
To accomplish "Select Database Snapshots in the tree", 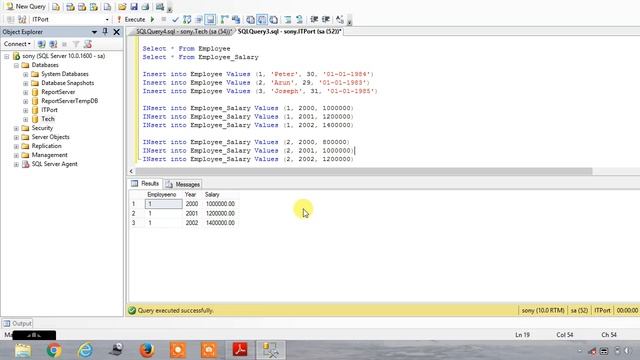I will (x=68, y=83).
